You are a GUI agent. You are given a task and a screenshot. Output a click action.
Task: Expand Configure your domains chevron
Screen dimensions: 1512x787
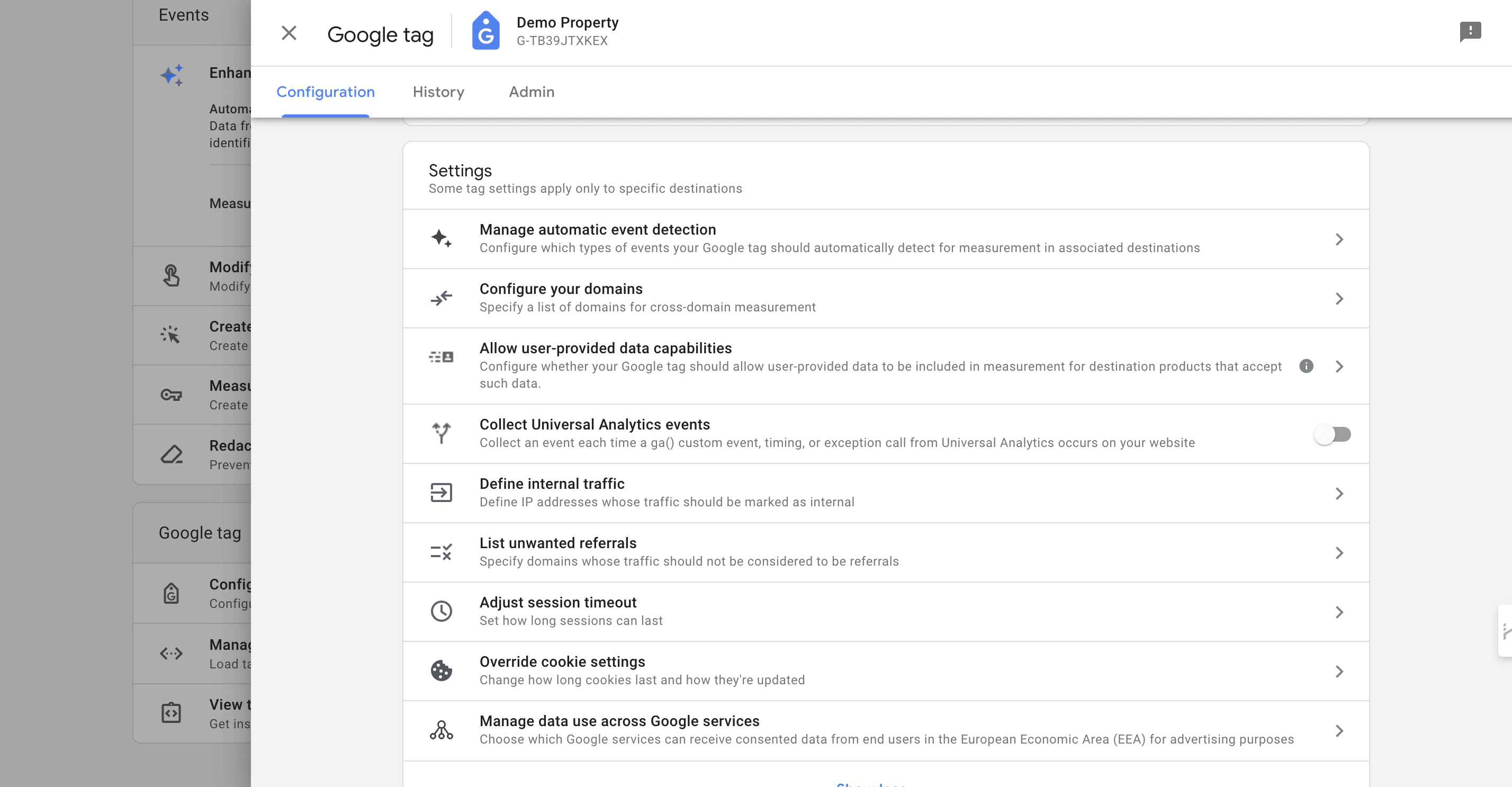1339,298
